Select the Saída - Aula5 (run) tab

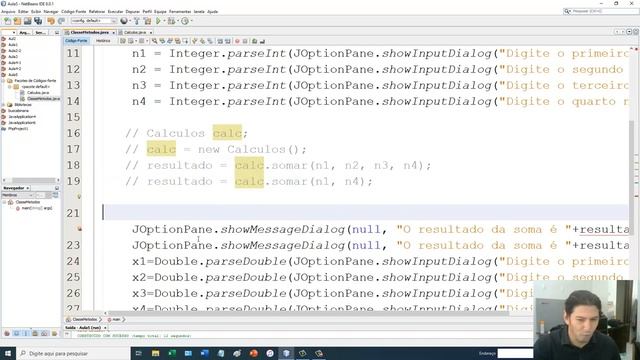(83, 328)
